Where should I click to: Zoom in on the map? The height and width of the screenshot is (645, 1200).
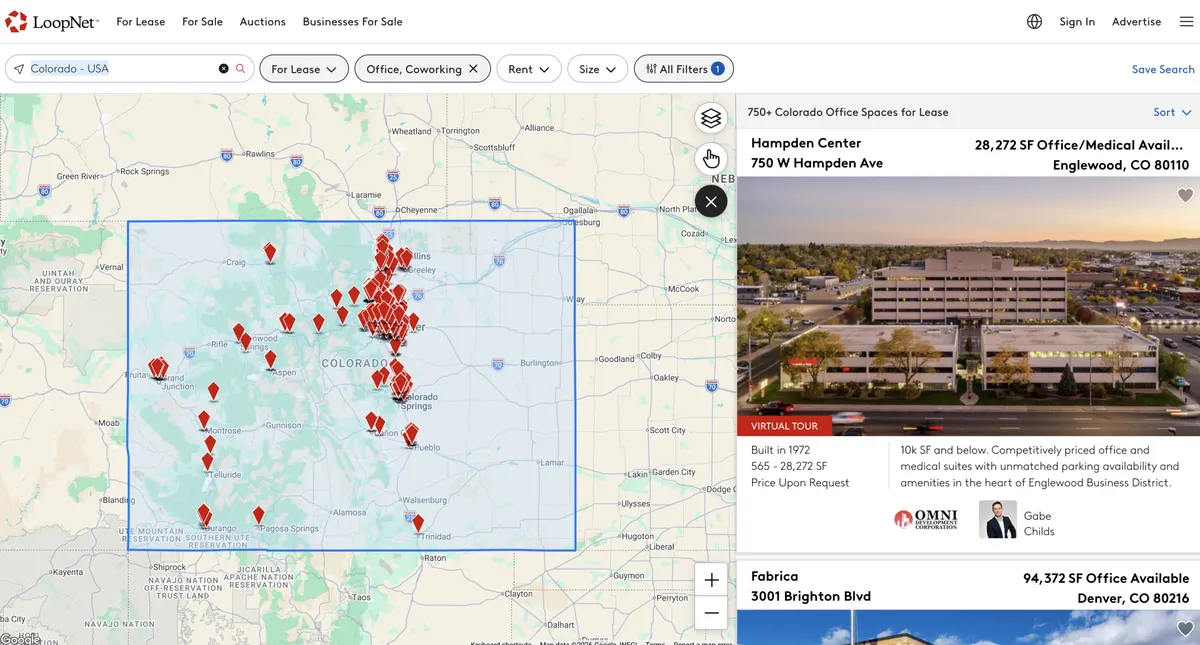(711, 580)
